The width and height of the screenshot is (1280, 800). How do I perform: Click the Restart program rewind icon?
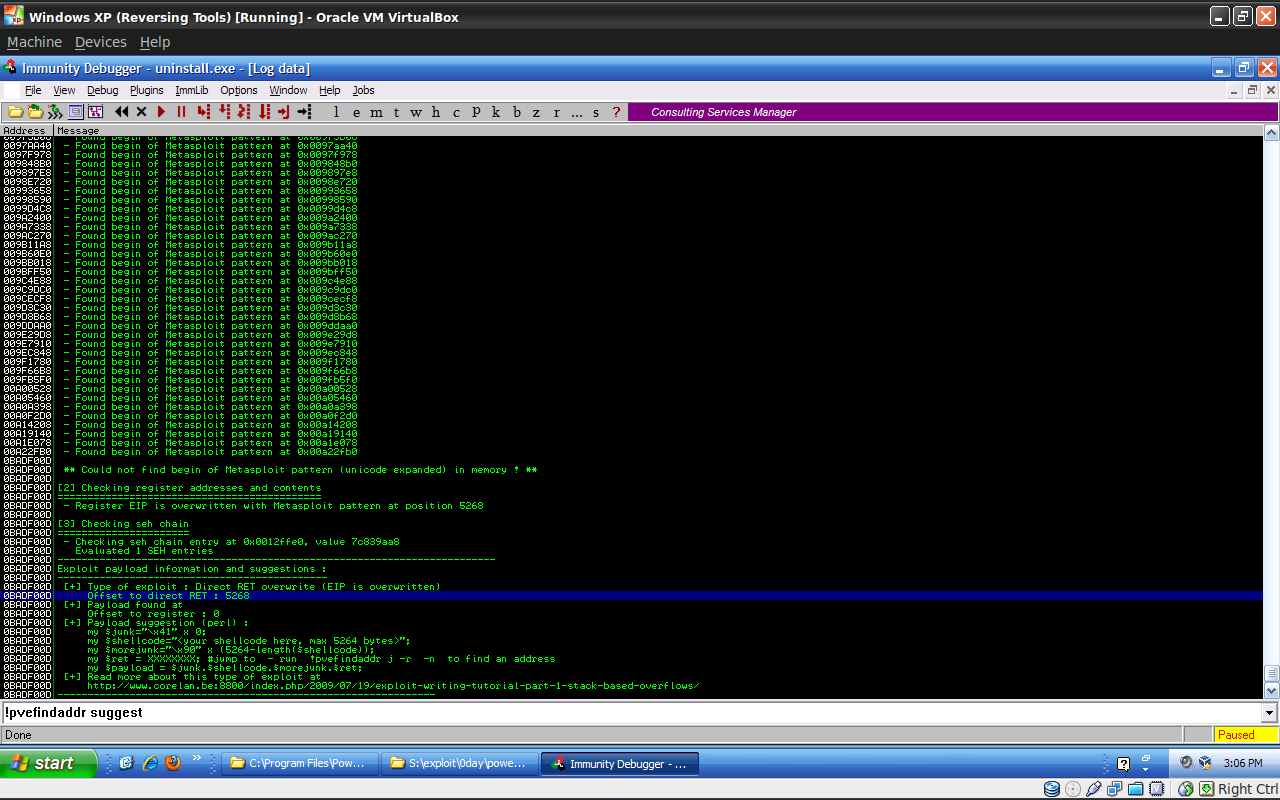coord(122,112)
